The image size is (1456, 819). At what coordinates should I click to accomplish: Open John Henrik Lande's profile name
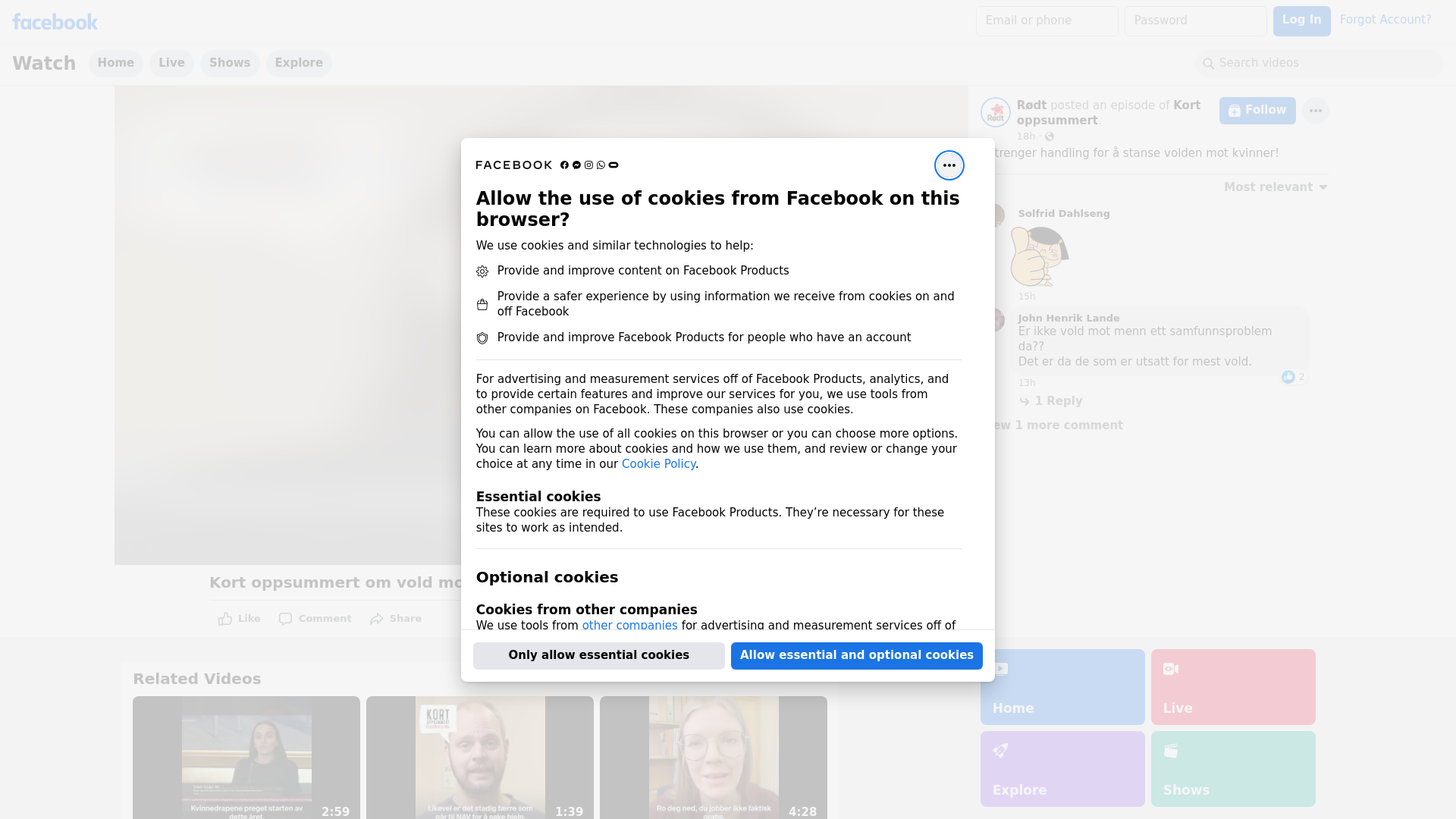pos(1068,318)
